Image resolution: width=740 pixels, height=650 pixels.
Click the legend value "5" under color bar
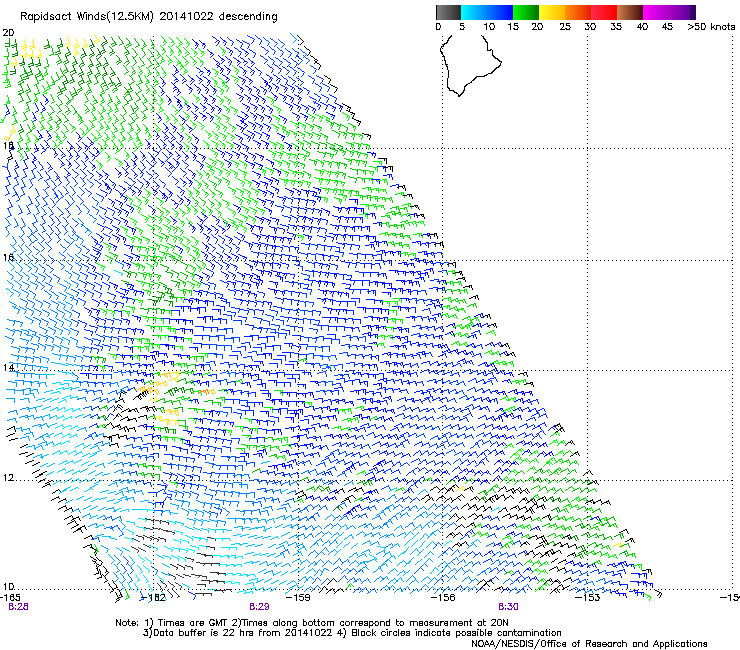pyautogui.click(x=462, y=27)
